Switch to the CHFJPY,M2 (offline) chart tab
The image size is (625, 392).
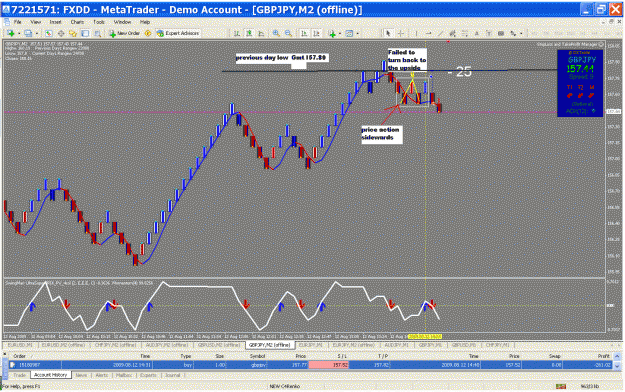click(x=115, y=345)
